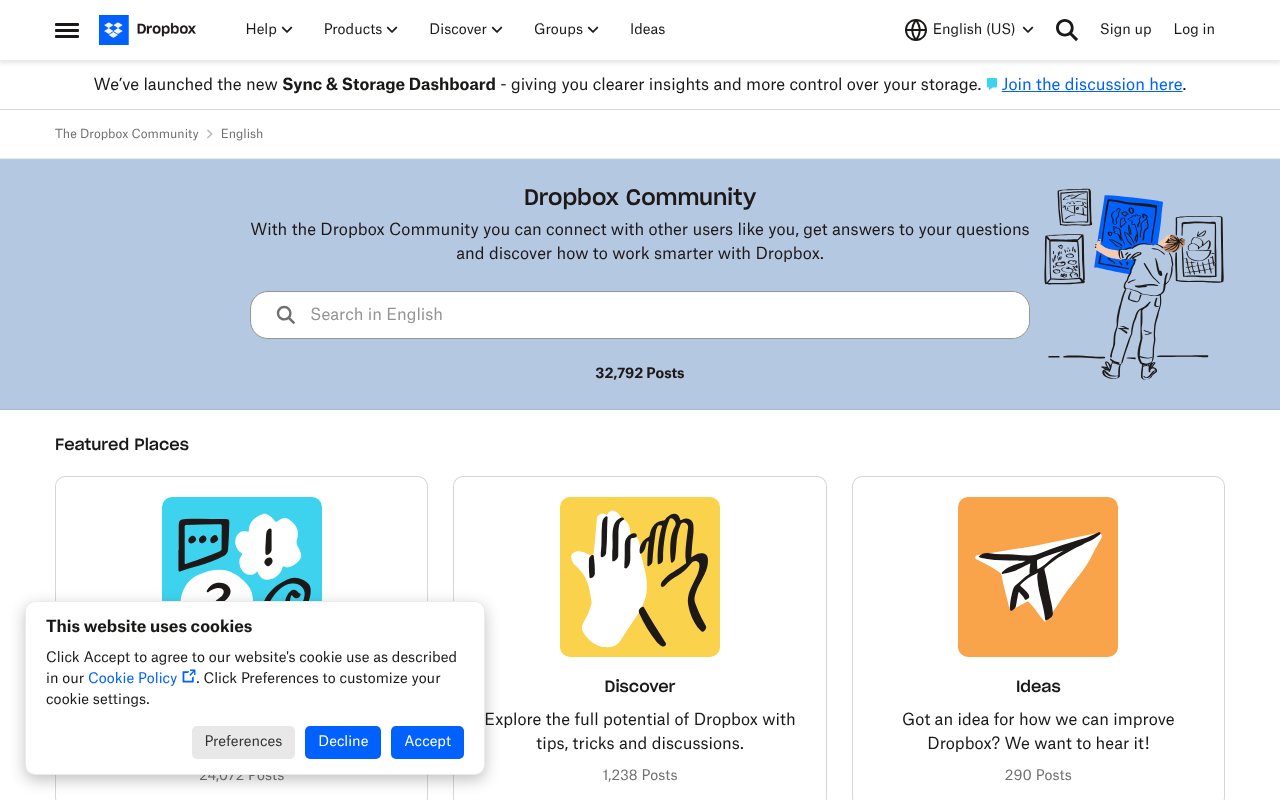Open the Discover high-five hands image
This screenshot has height=800, width=1280.
[640, 576]
